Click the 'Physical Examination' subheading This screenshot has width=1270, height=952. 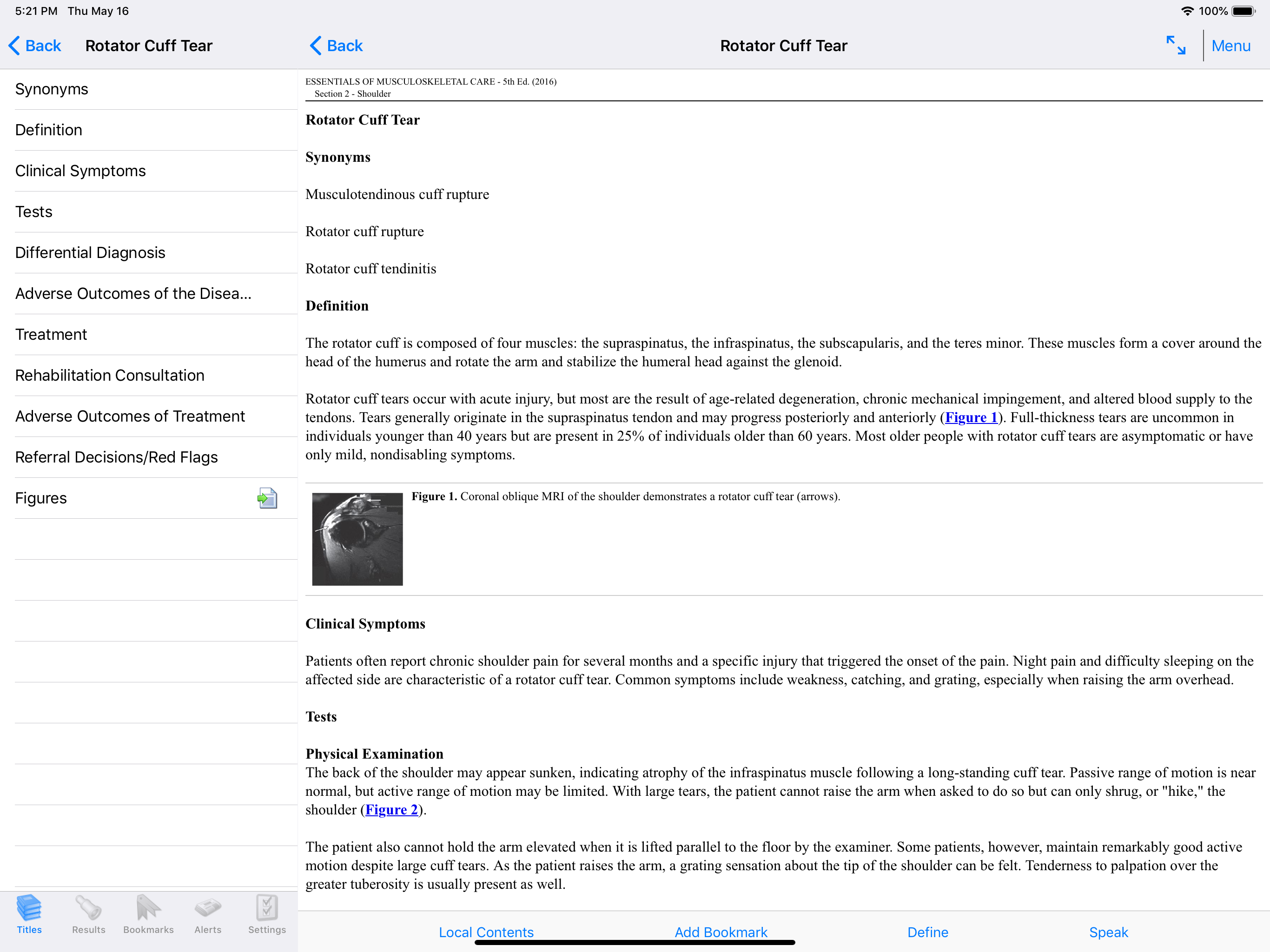[x=374, y=754]
